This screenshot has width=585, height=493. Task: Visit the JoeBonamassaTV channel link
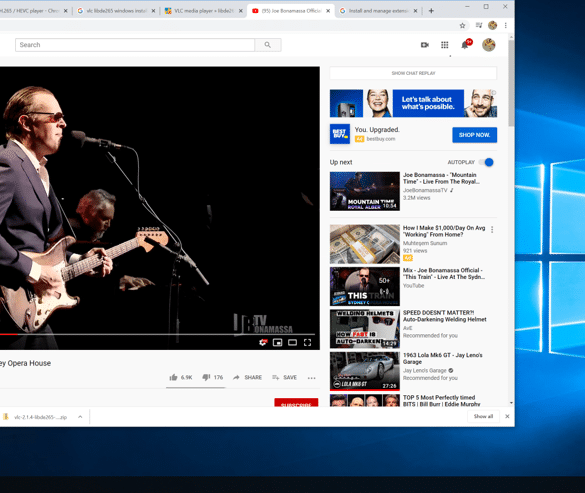(425, 190)
